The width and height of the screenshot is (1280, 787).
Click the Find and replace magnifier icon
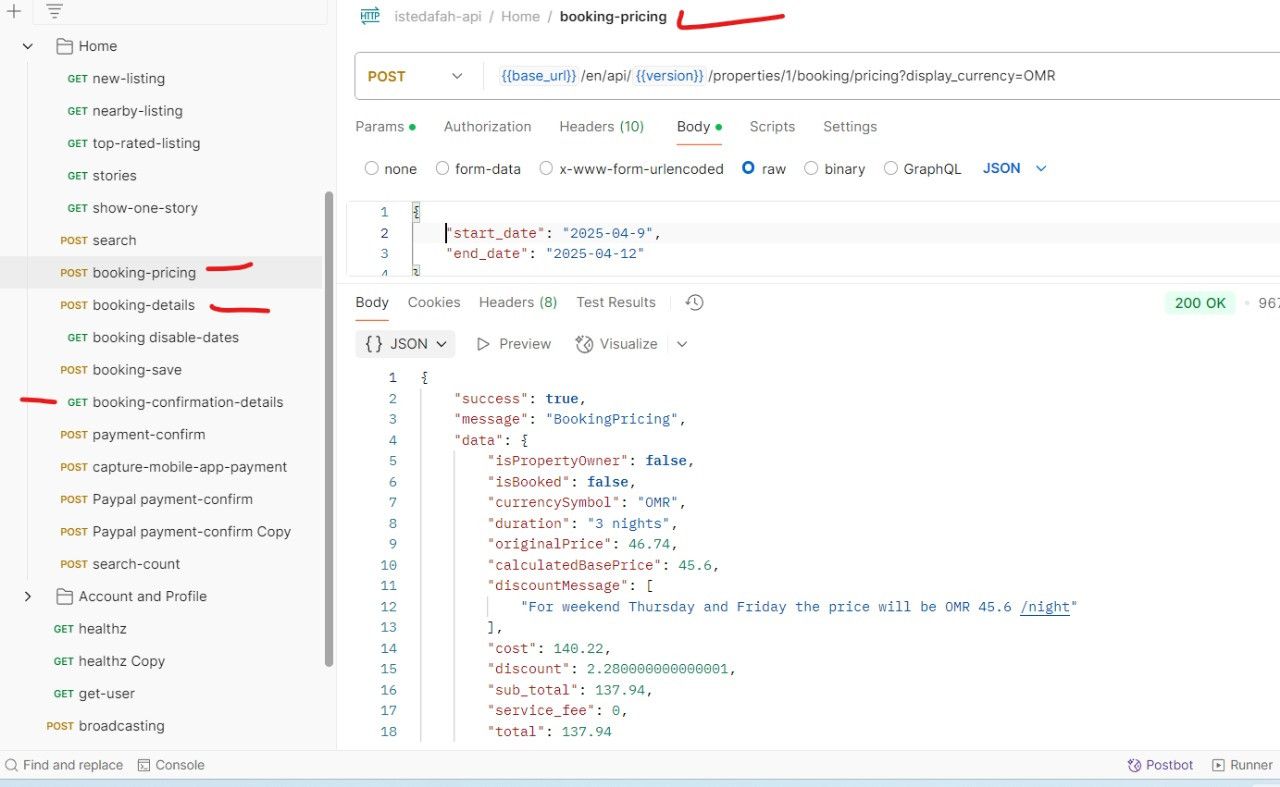[12, 765]
